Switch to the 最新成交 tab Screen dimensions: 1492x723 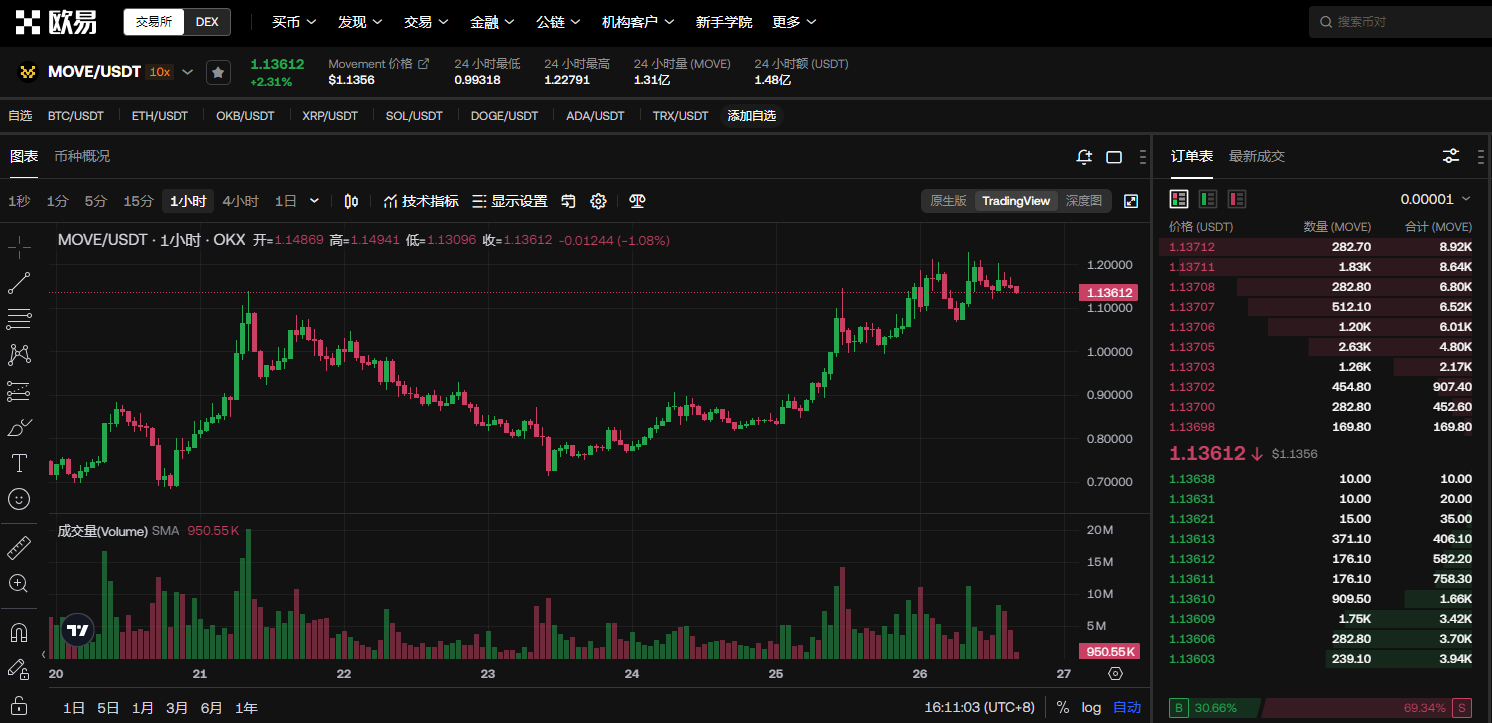(x=1256, y=156)
